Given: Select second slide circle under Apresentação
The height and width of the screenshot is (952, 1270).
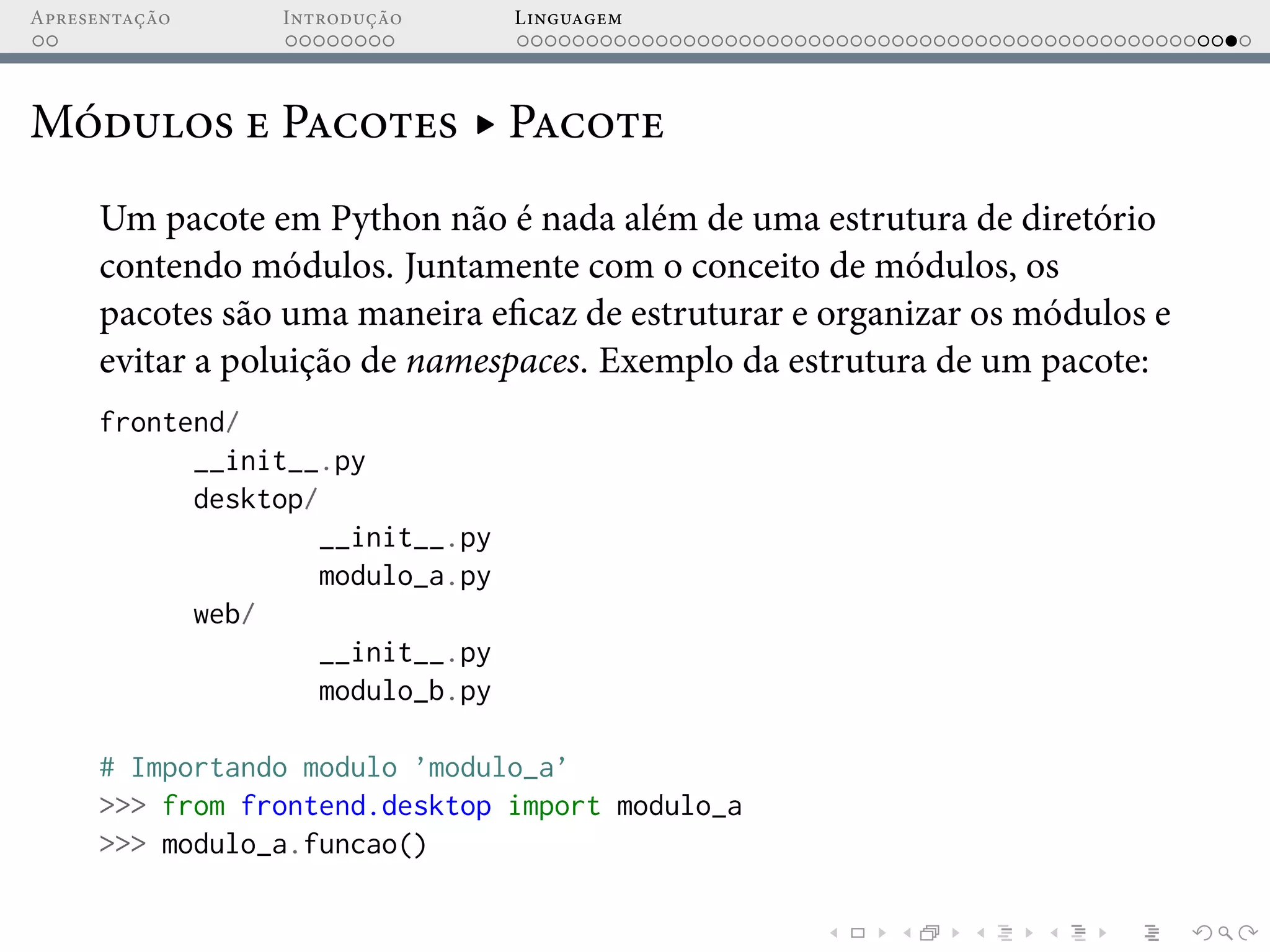Looking at the screenshot, I should (x=52, y=41).
